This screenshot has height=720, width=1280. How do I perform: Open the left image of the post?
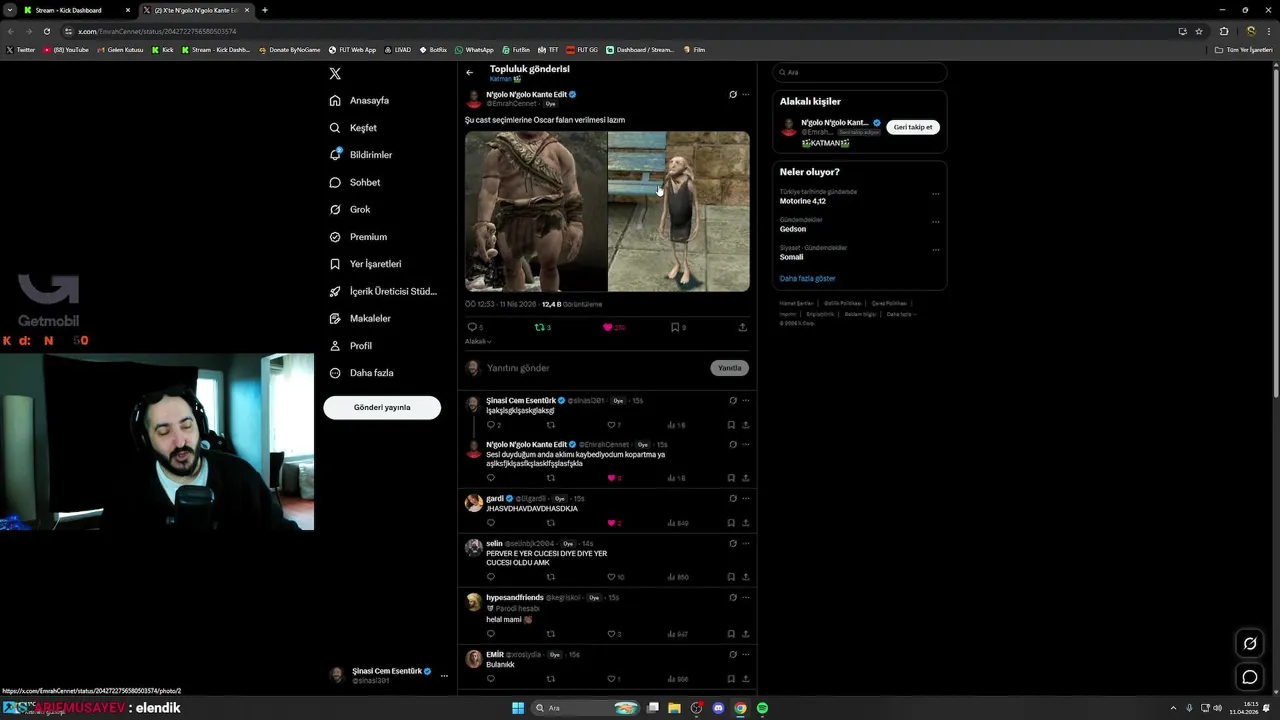(x=536, y=211)
